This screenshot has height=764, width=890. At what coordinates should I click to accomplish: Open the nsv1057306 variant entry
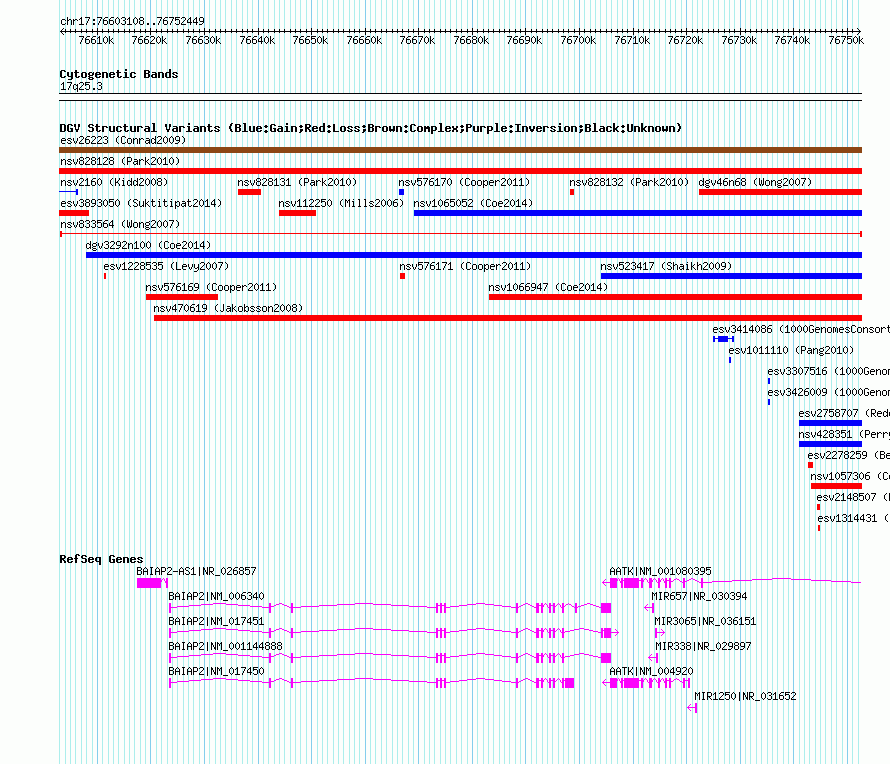849,476
